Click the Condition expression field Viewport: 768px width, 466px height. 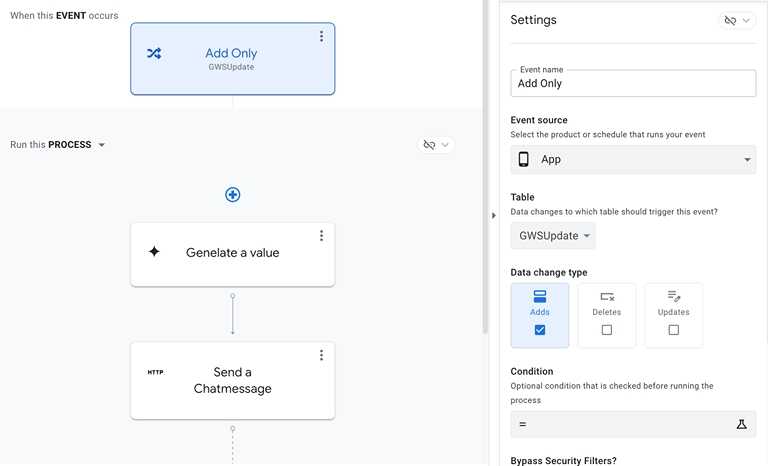(x=620, y=425)
